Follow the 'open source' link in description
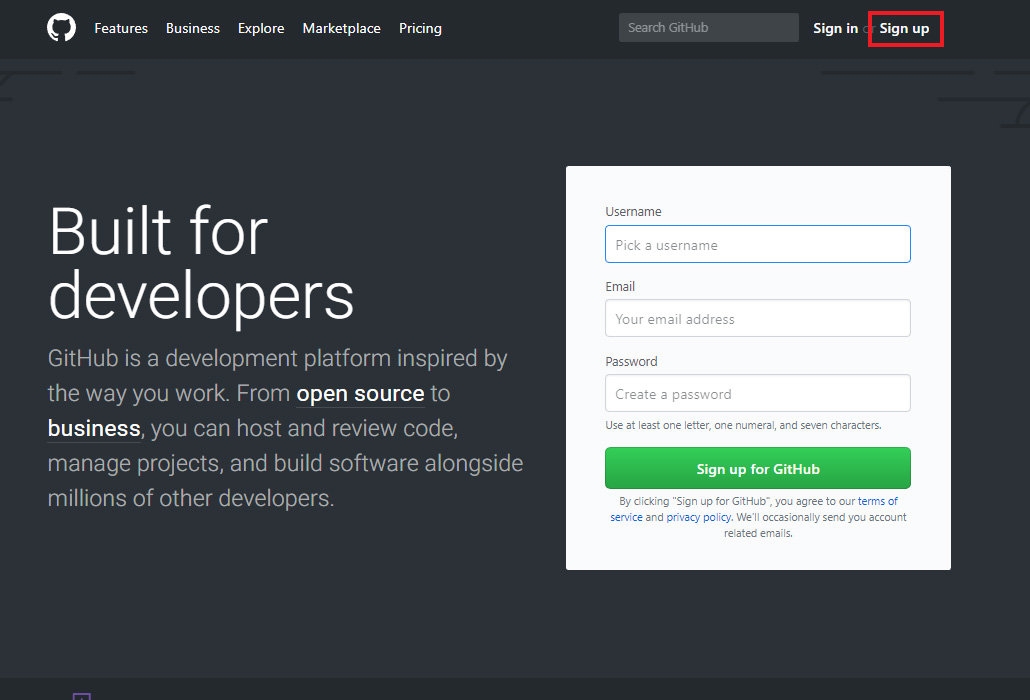Image resolution: width=1030 pixels, height=700 pixels. [x=360, y=394]
